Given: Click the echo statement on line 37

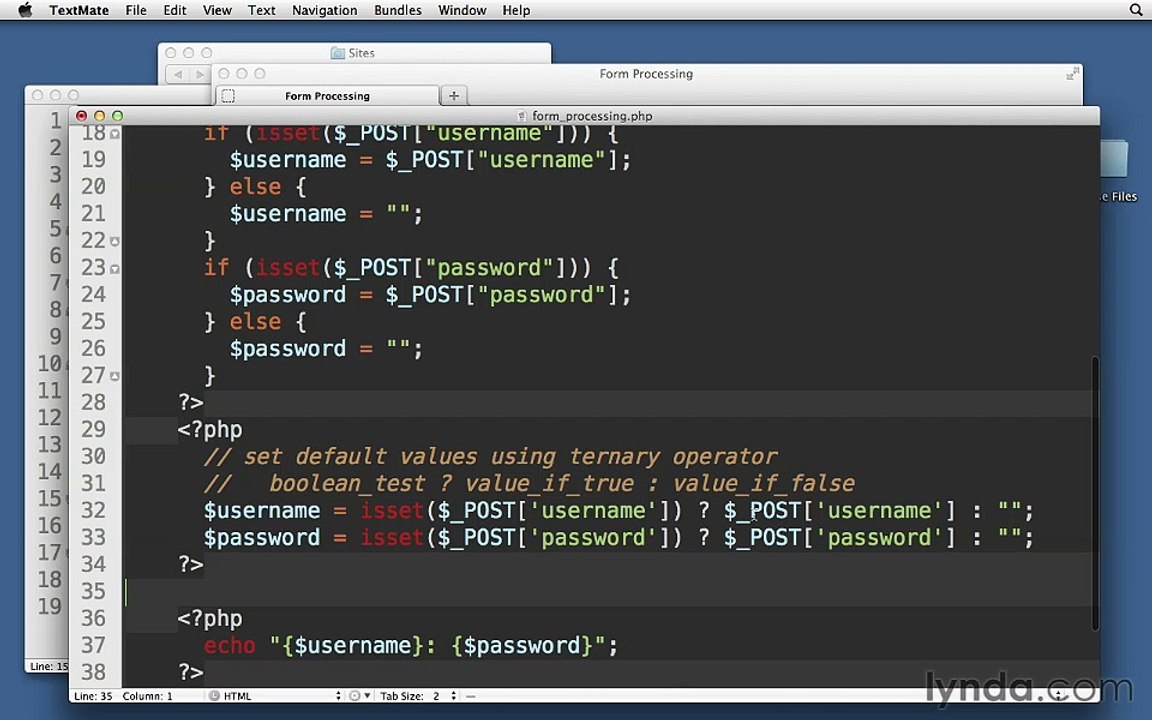Looking at the screenshot, I should (411, 646).
